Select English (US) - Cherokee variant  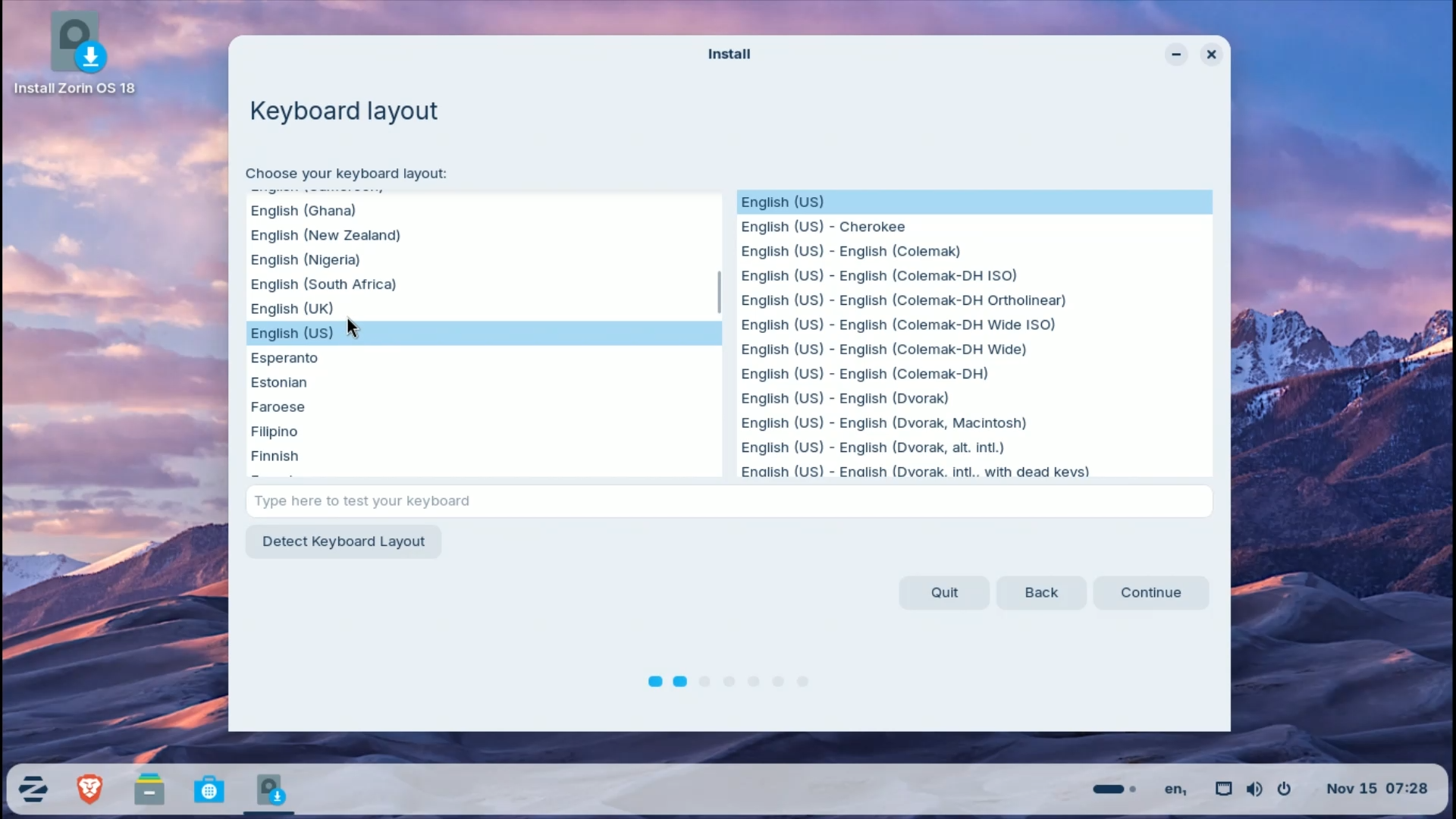tap(823, 227)
